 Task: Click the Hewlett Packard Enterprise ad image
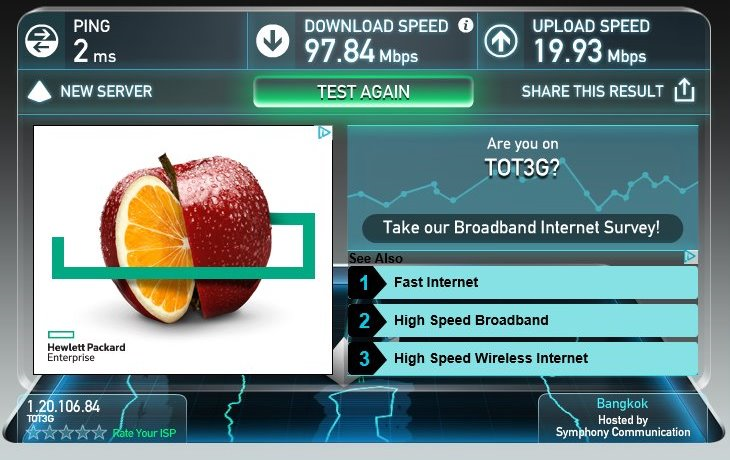pyautogui.click(x=183, y=250)
